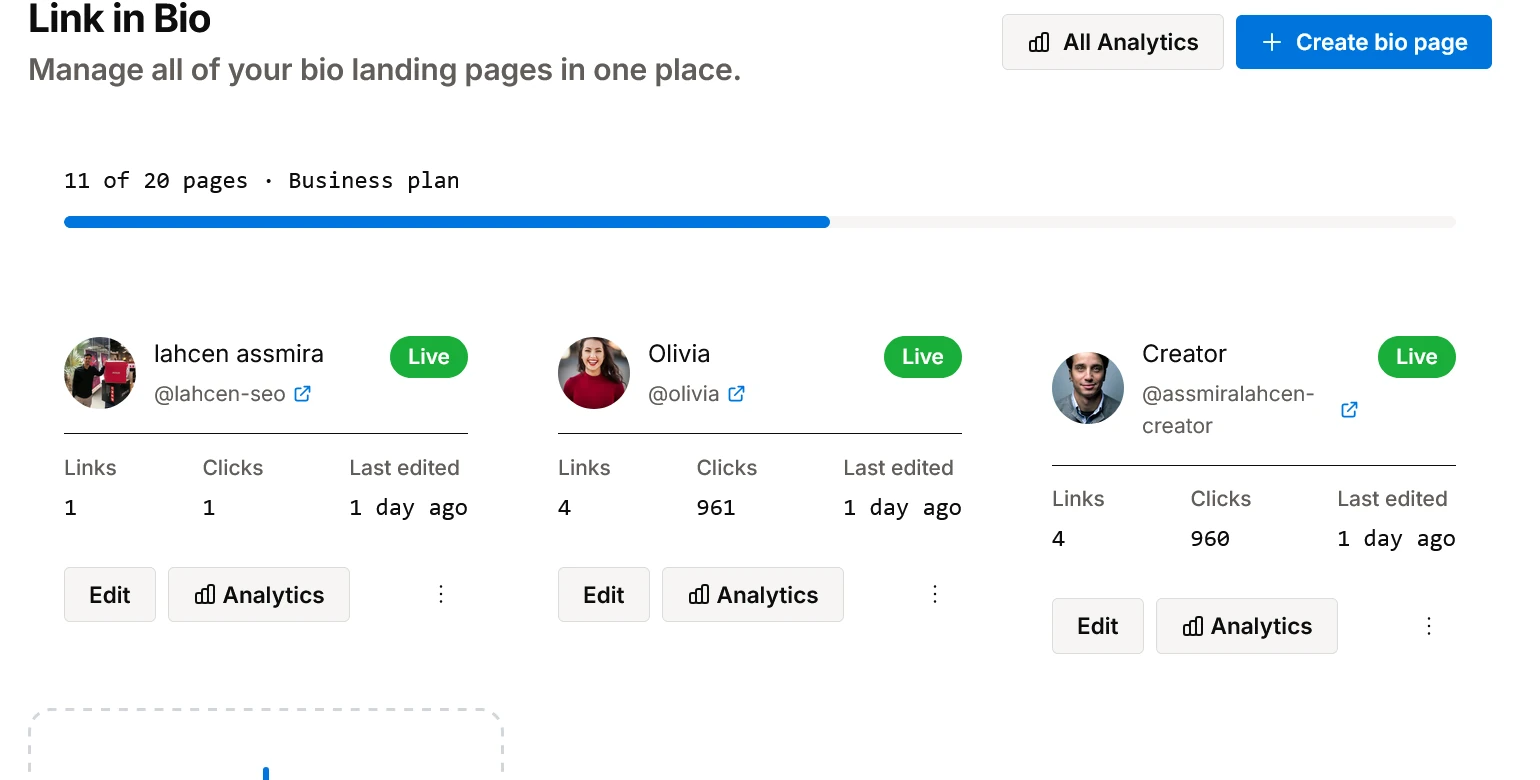The height and width of the screenshot is (780, 1540).
Task: Click Creator profile avatar
Action: click(x=1088, y=388)
